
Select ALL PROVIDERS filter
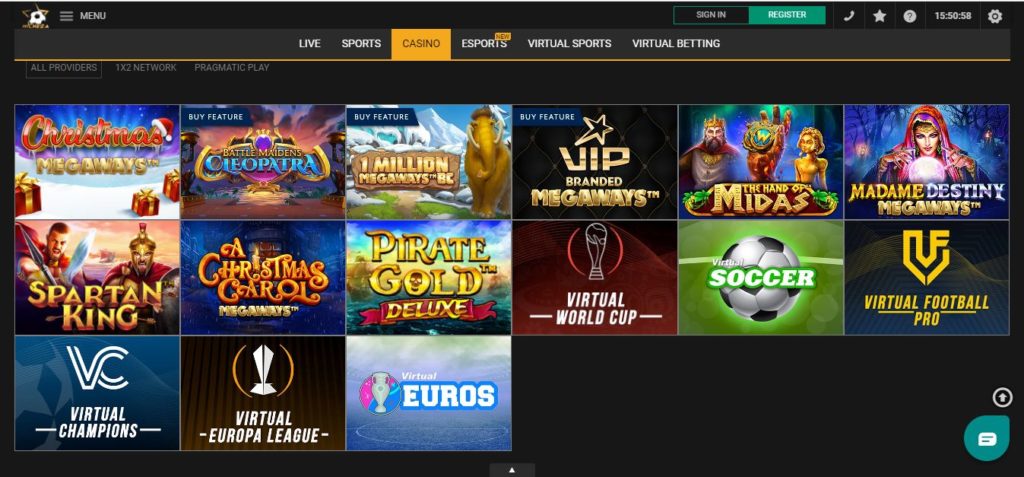[x=63, y=67]
